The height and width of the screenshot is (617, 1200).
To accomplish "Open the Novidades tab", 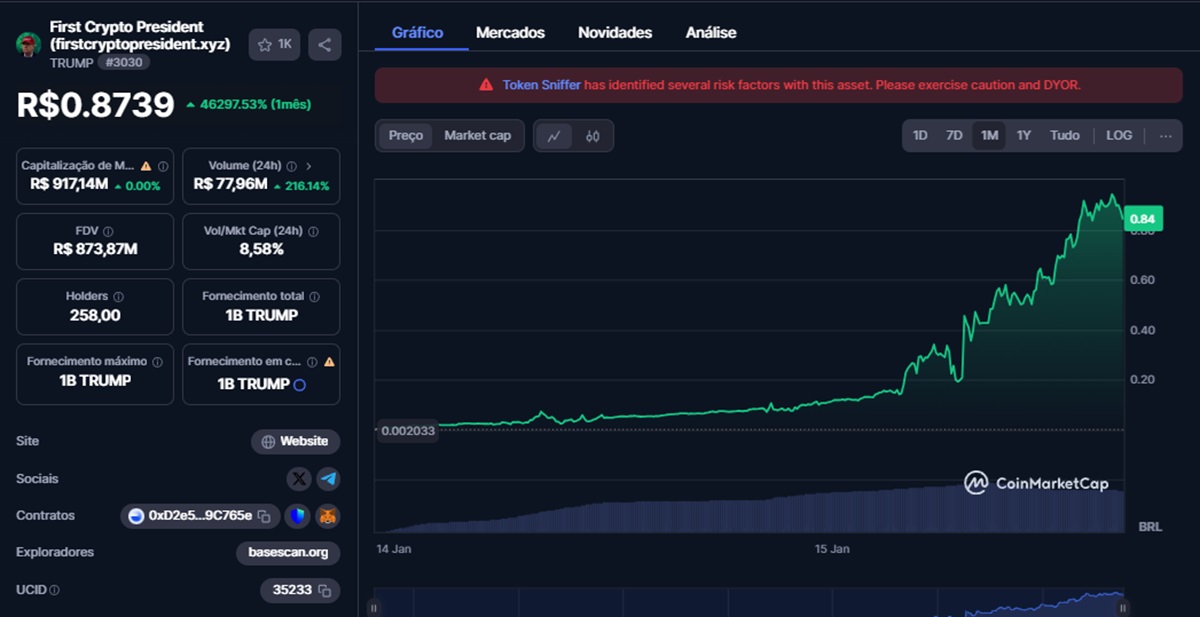I will (615, 33).
